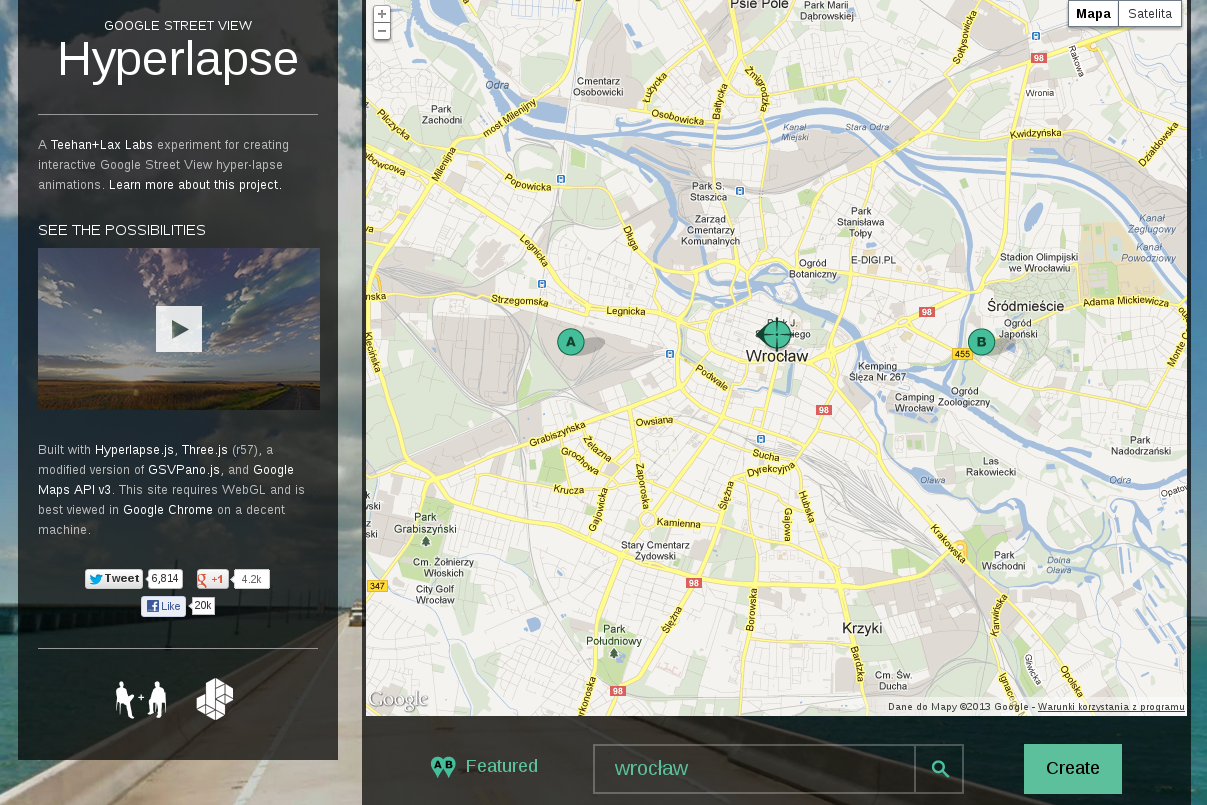The height and width of the screenshot is (805, 1207).
Task: Play the See the Possibilities video
Action: (x=179, y=329)
